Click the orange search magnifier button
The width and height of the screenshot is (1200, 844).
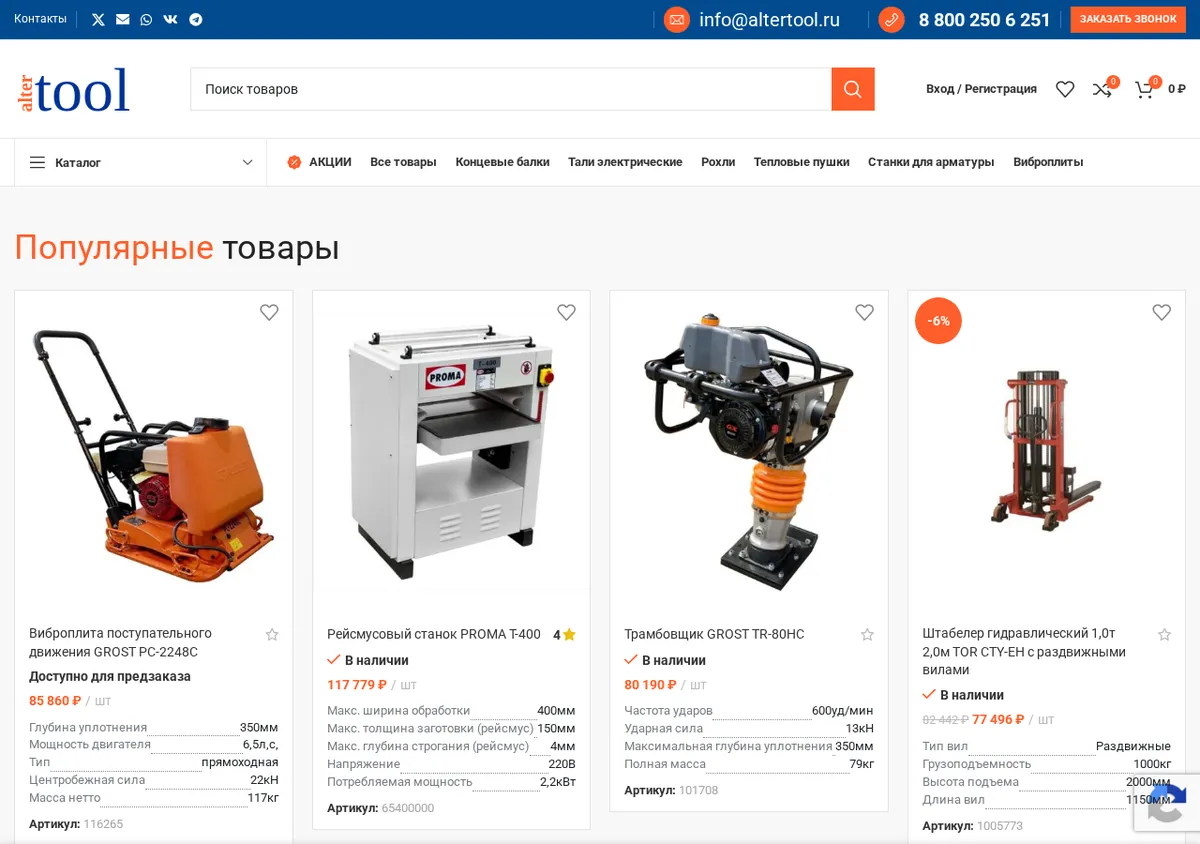tap(853, 89)
